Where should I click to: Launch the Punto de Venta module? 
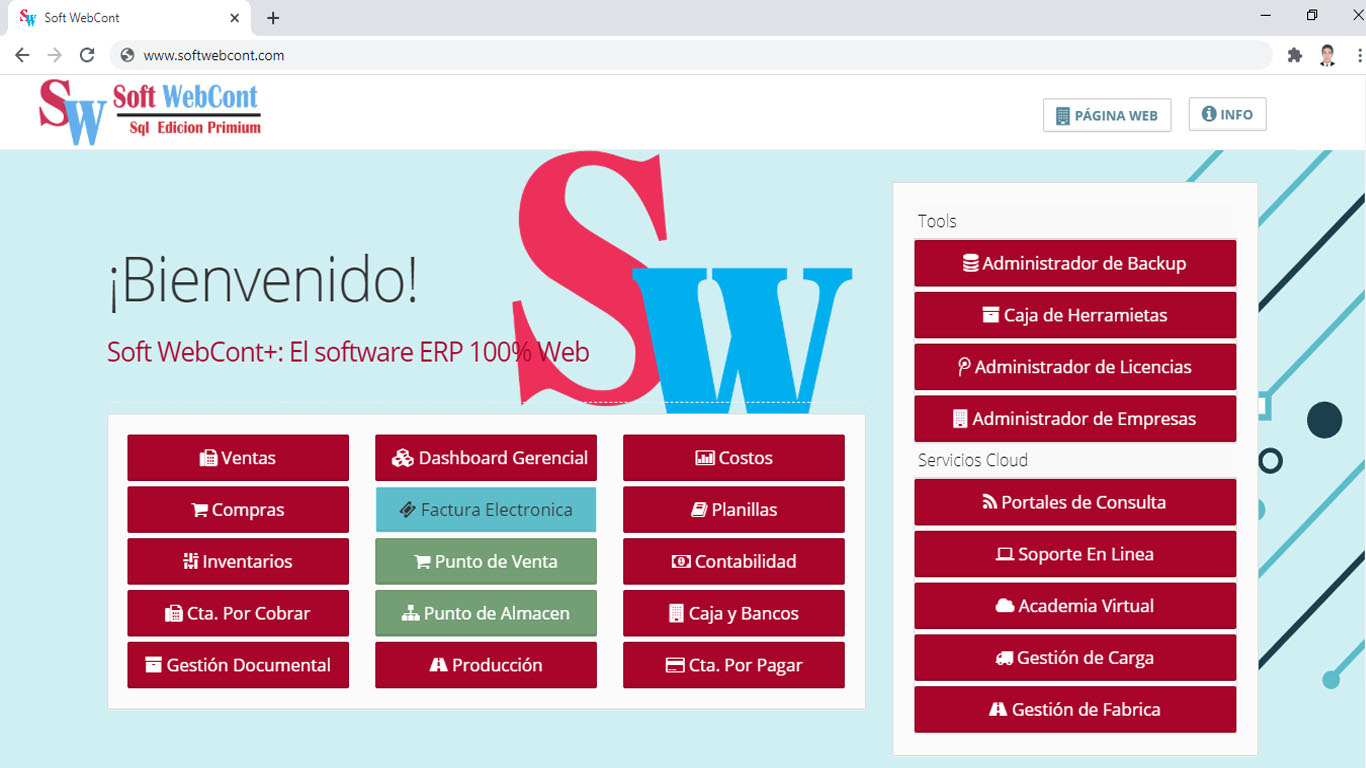point(486,562)
